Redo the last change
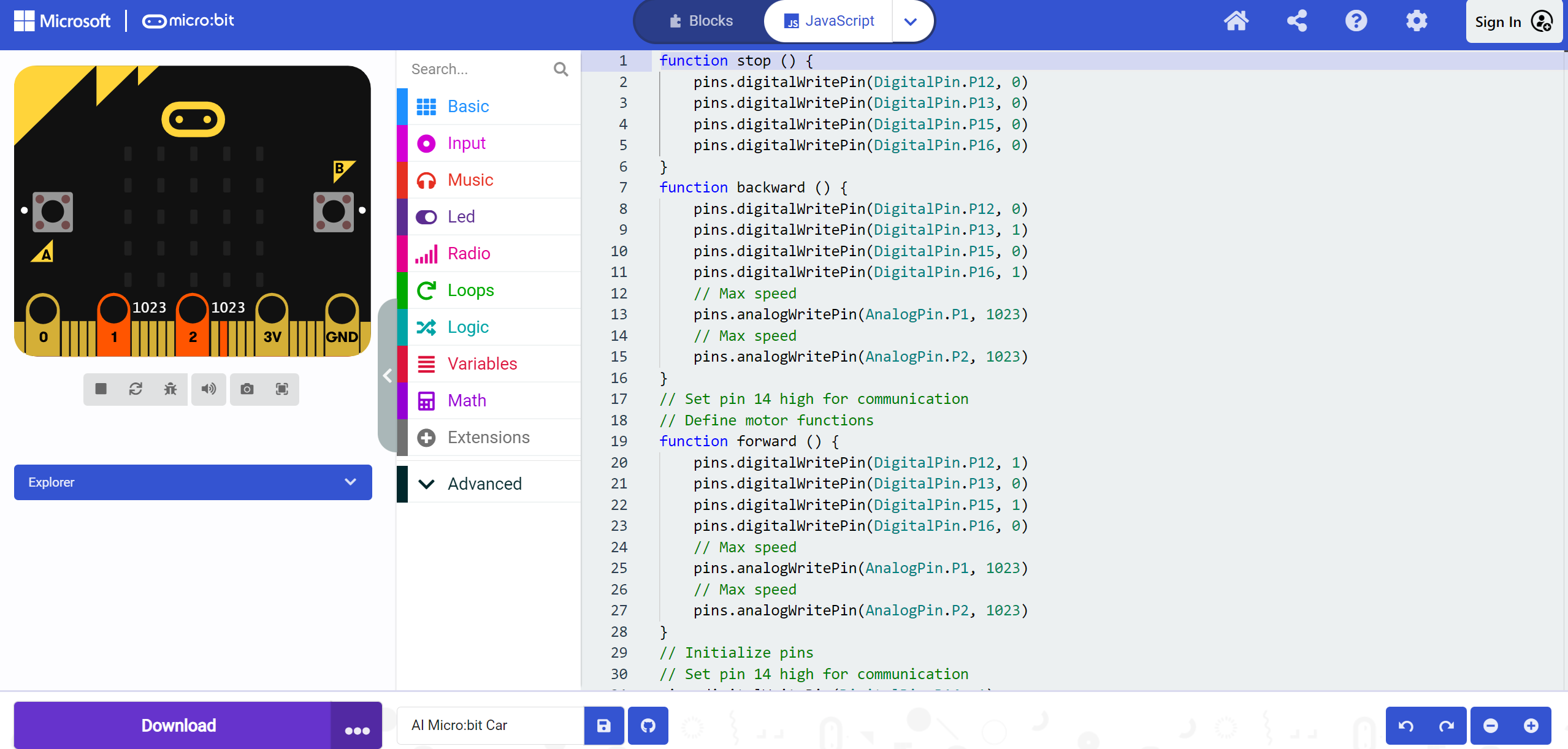This screenshot has width=1568, height=749. pyautogui.click(x=1447, y=726)
